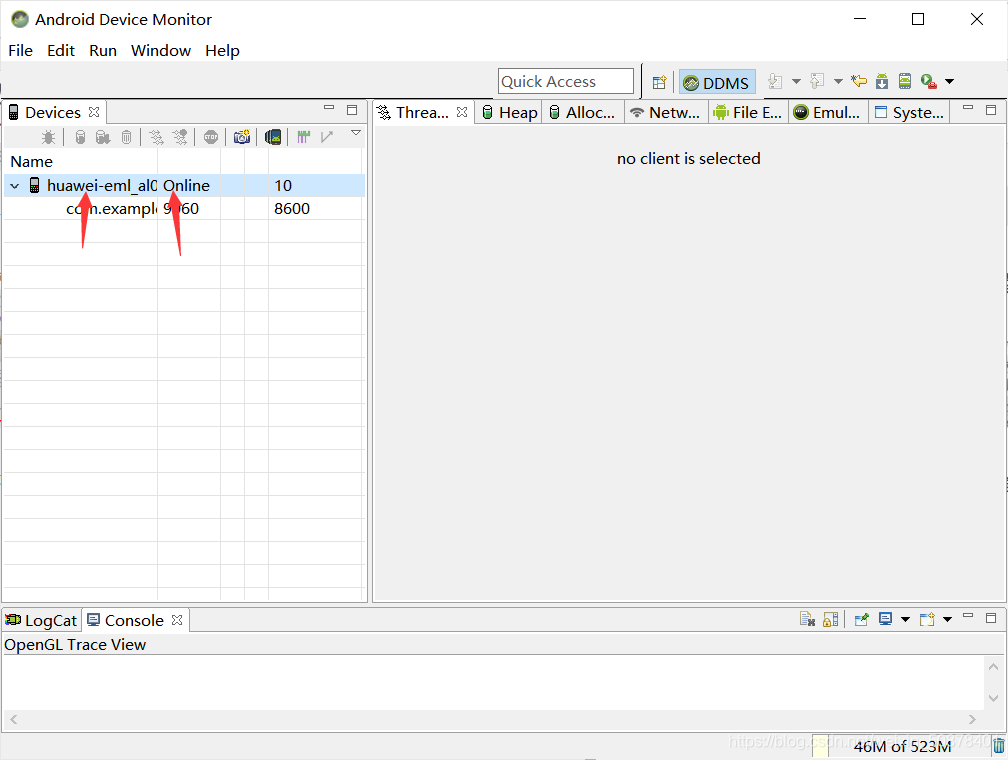This screenshot has width=1008, height=760.
Task: Click the Debug selected process bug icon
Action: point(48,137)
